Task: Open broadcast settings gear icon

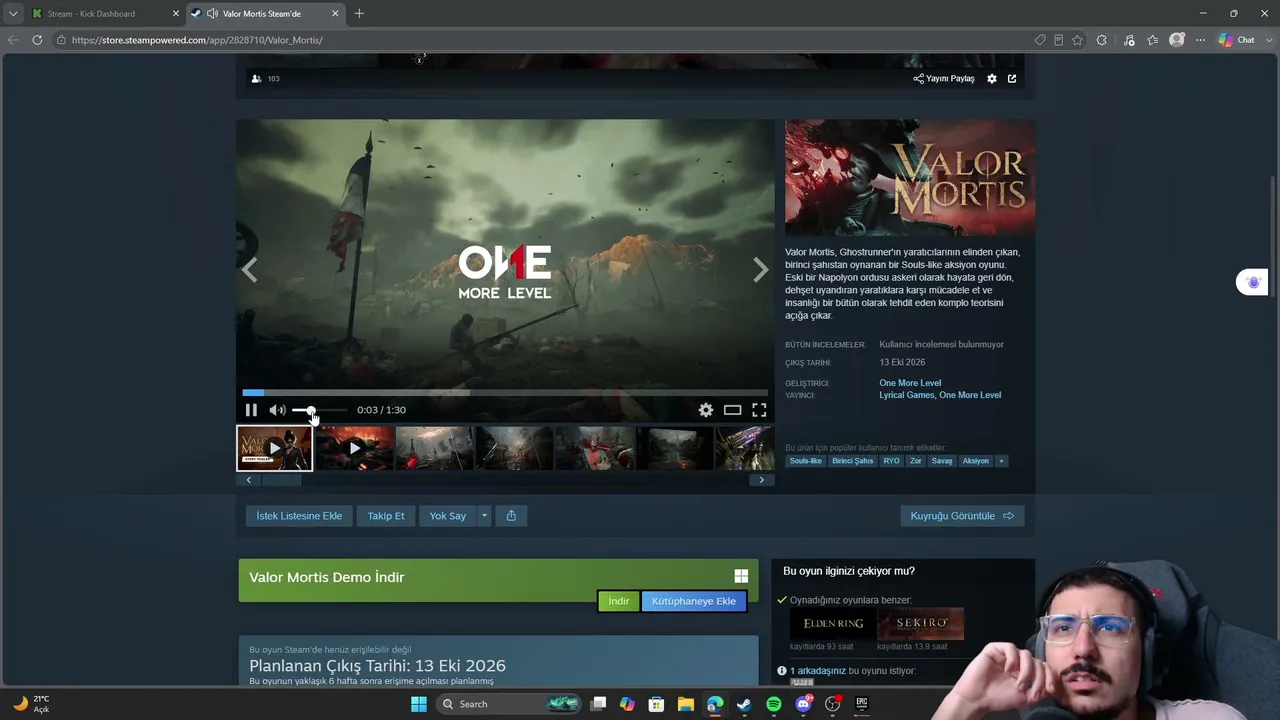Action: pyautogui.click(x=992, y=78)
